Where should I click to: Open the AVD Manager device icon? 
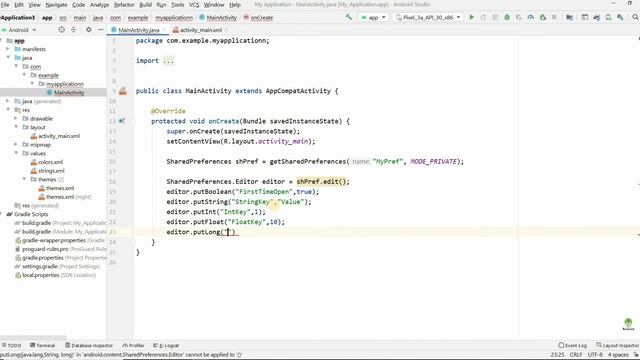[x=608, y=17]
